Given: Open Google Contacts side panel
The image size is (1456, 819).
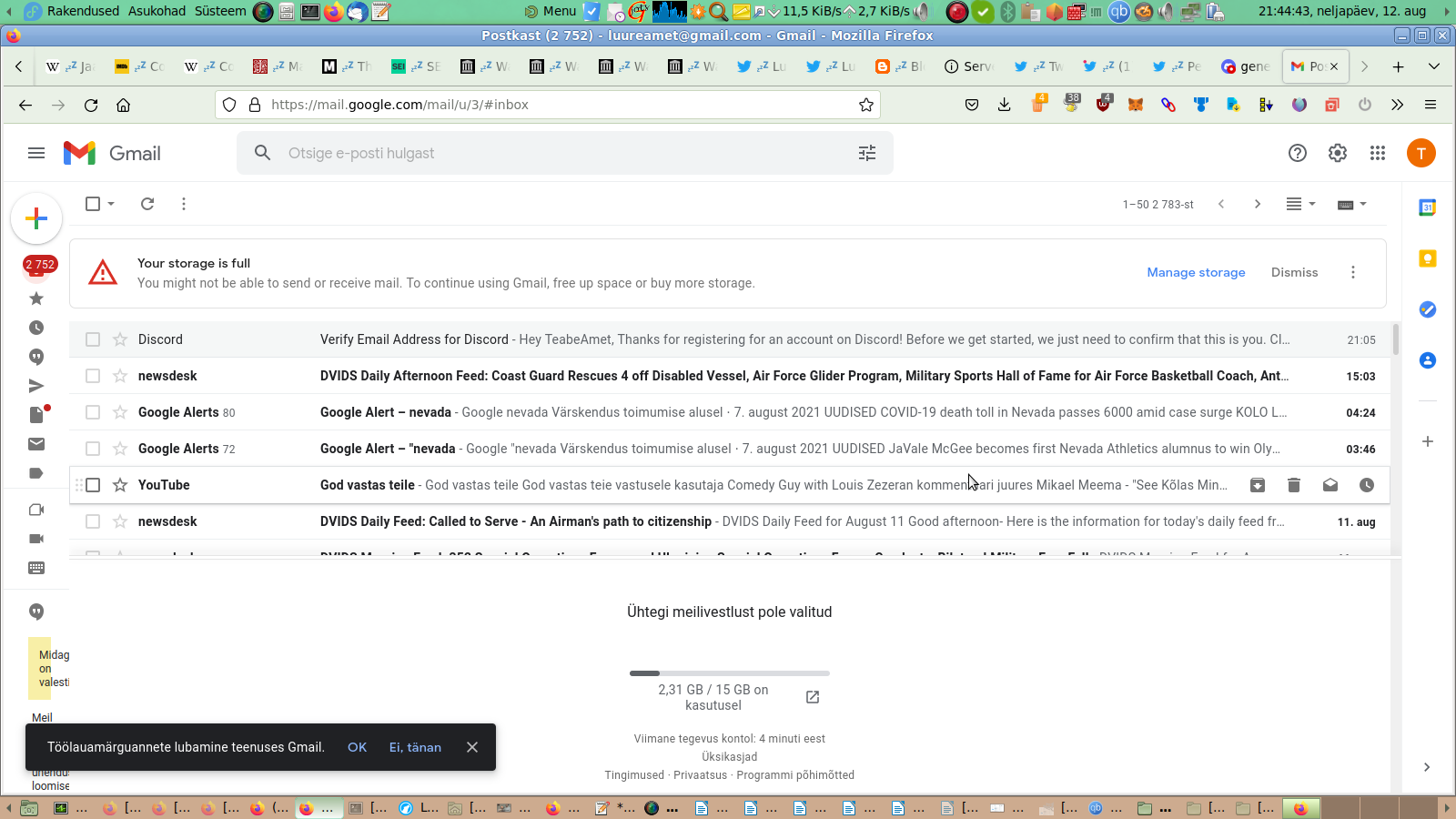Looking at the screenshot, I should [x=1428, y=360].
